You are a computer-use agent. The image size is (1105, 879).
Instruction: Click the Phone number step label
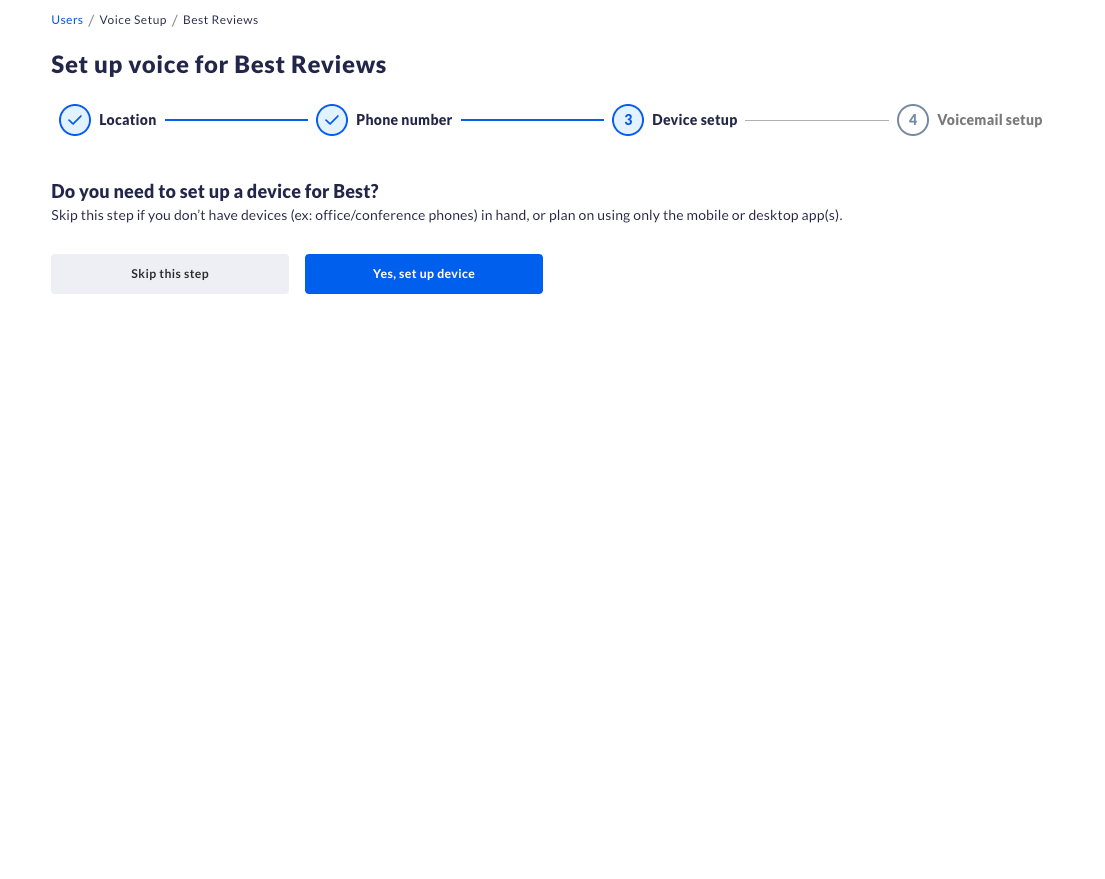[404, 119]
